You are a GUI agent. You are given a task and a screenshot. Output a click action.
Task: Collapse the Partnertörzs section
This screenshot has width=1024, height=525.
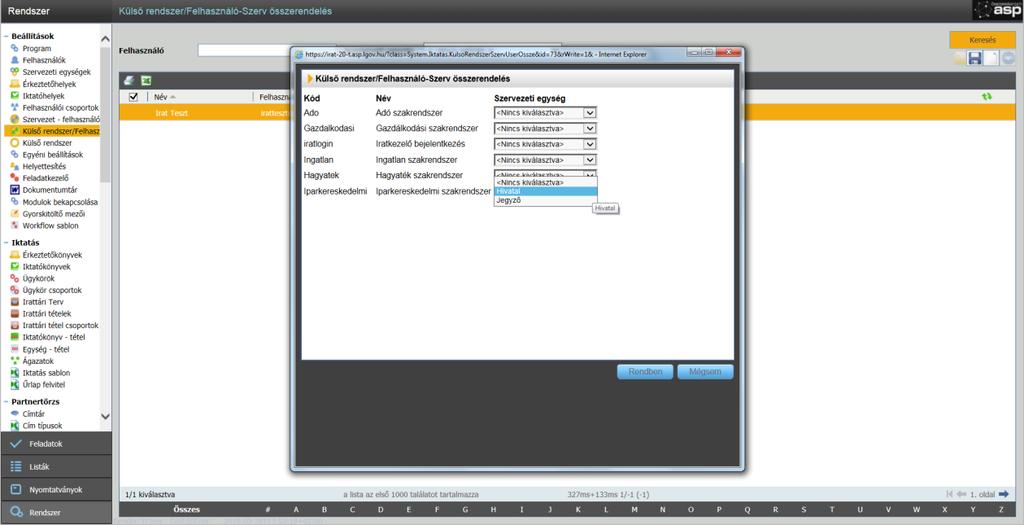click(6, 402)
